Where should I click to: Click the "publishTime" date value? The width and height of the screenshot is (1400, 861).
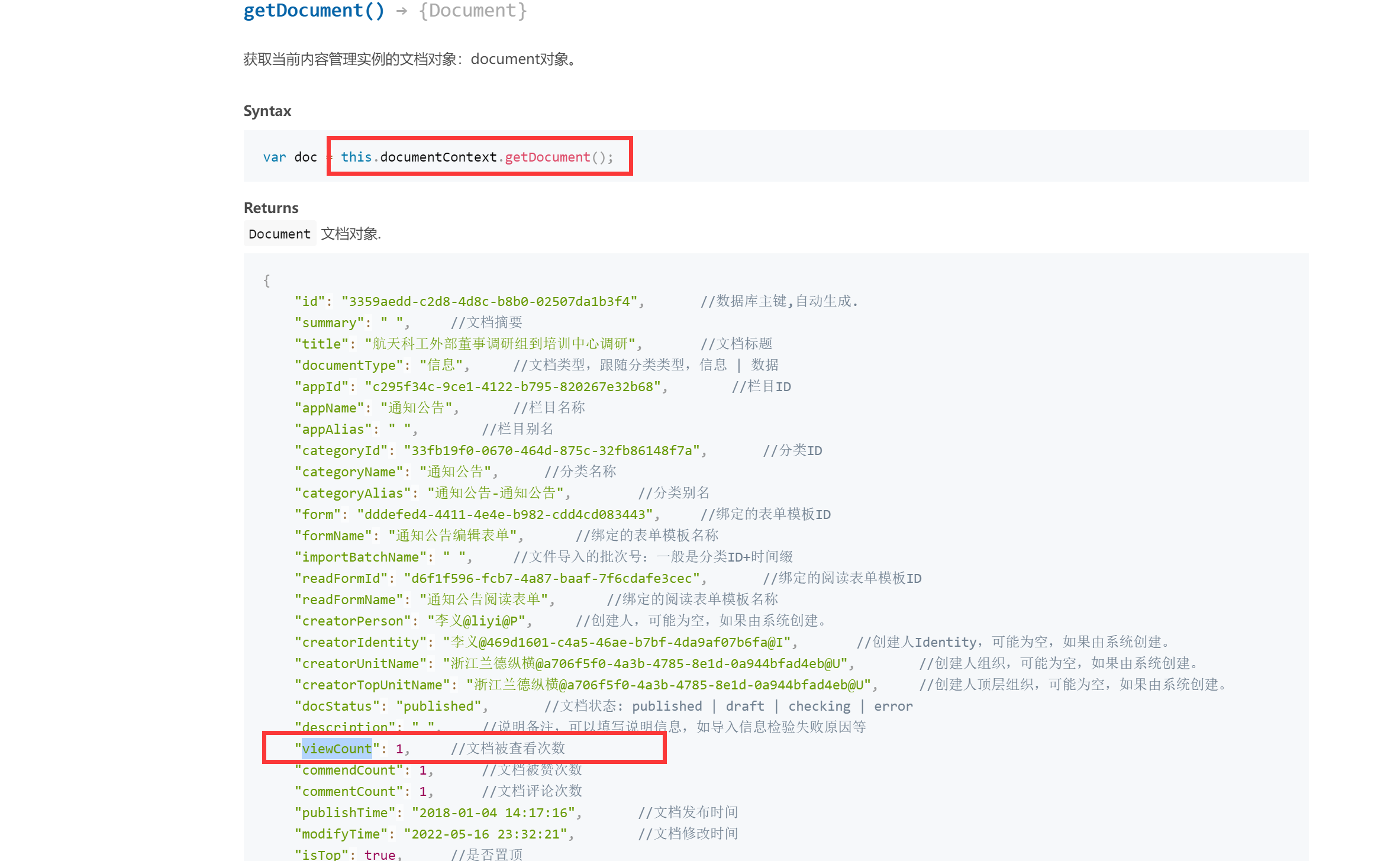pyautogui.click(x=493, y=813)
